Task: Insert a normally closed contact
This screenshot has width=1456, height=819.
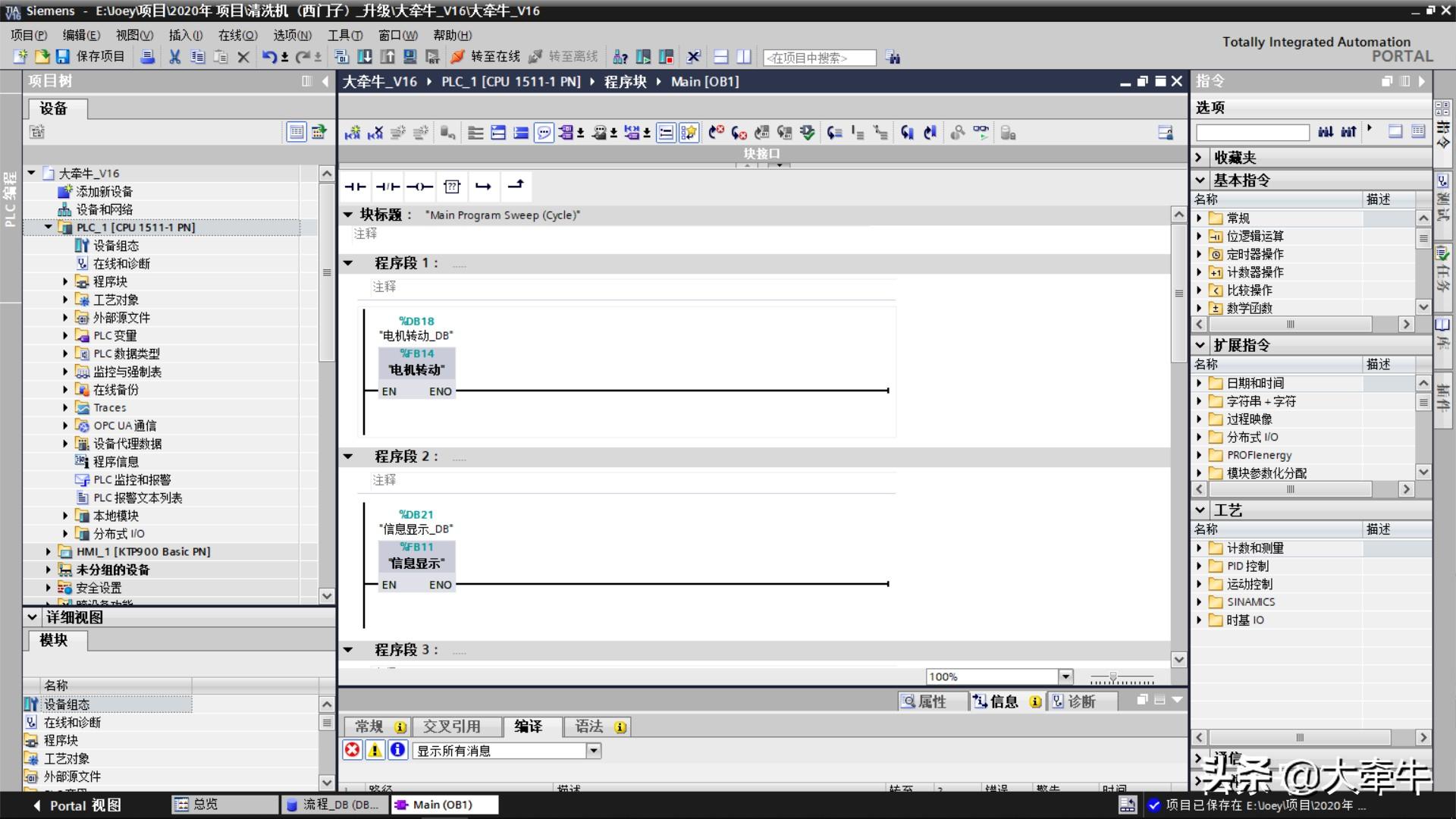Action: [x=388, y=187]
